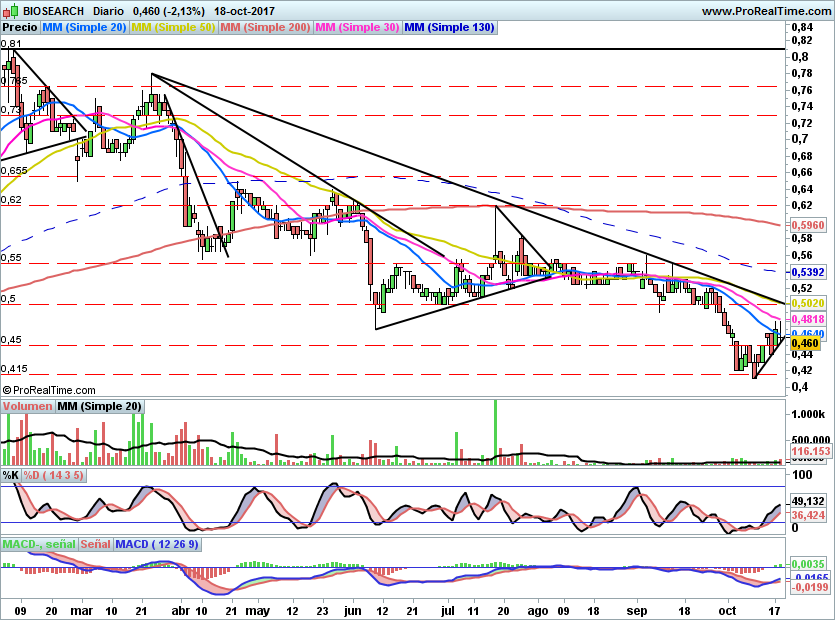Click the ProRealTime.com copyright watermark
Viewport: 835px width, 620px height.
tap(48, 390)
